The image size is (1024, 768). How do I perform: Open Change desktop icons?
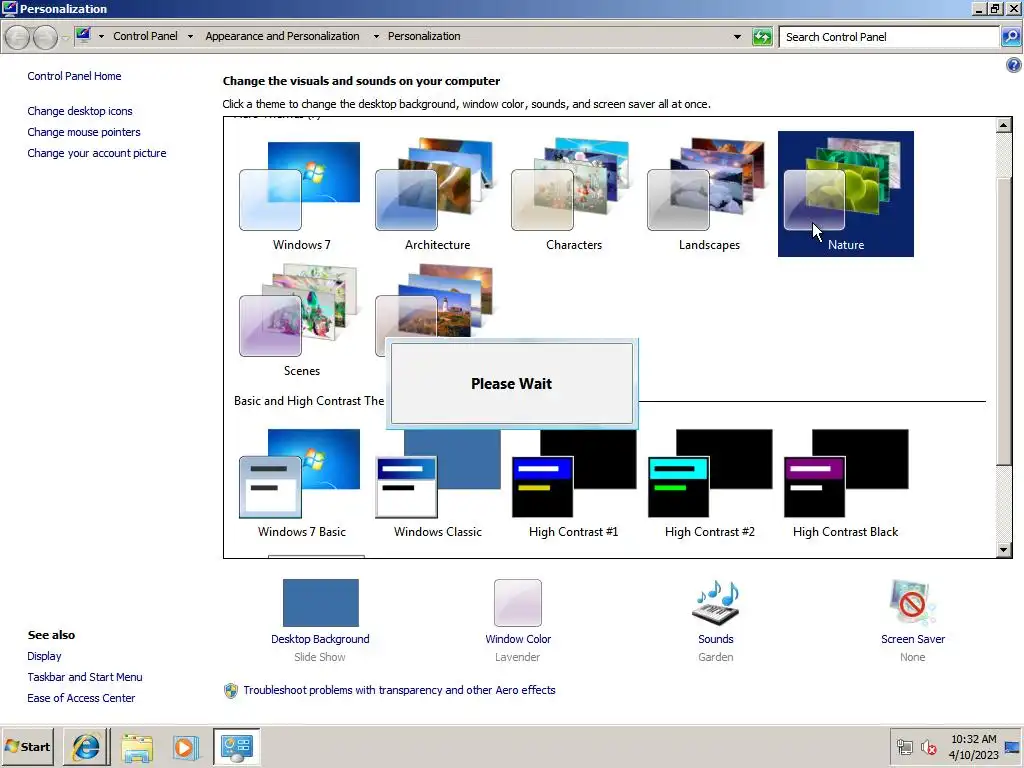point(80,111)
